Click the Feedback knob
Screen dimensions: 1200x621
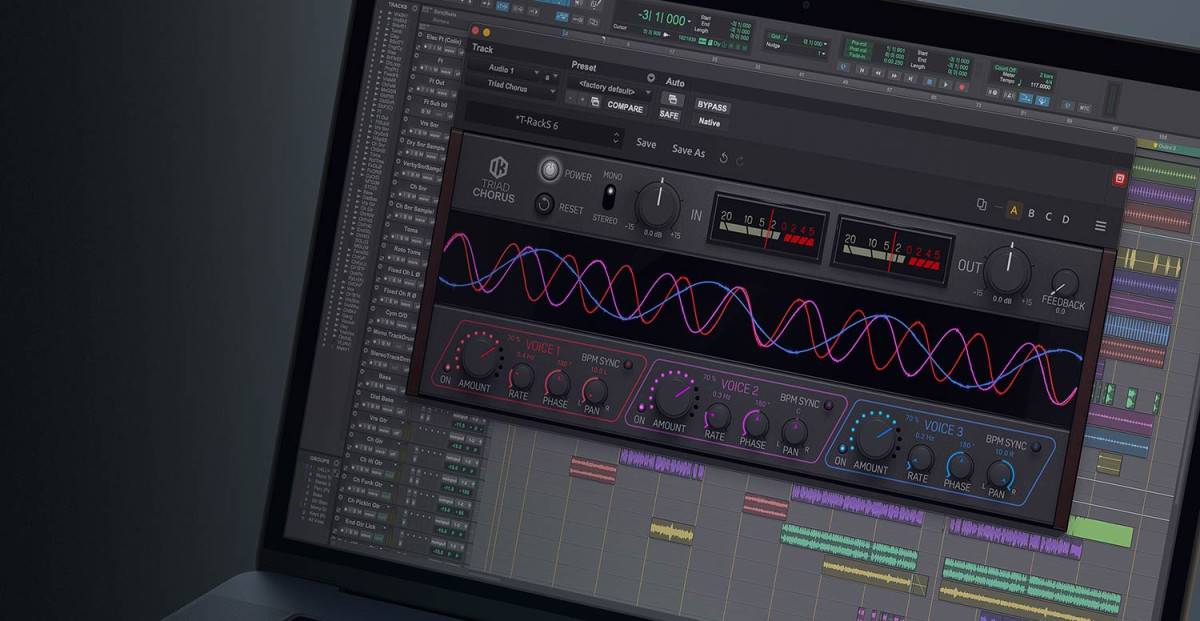[x=1065, y=285]
